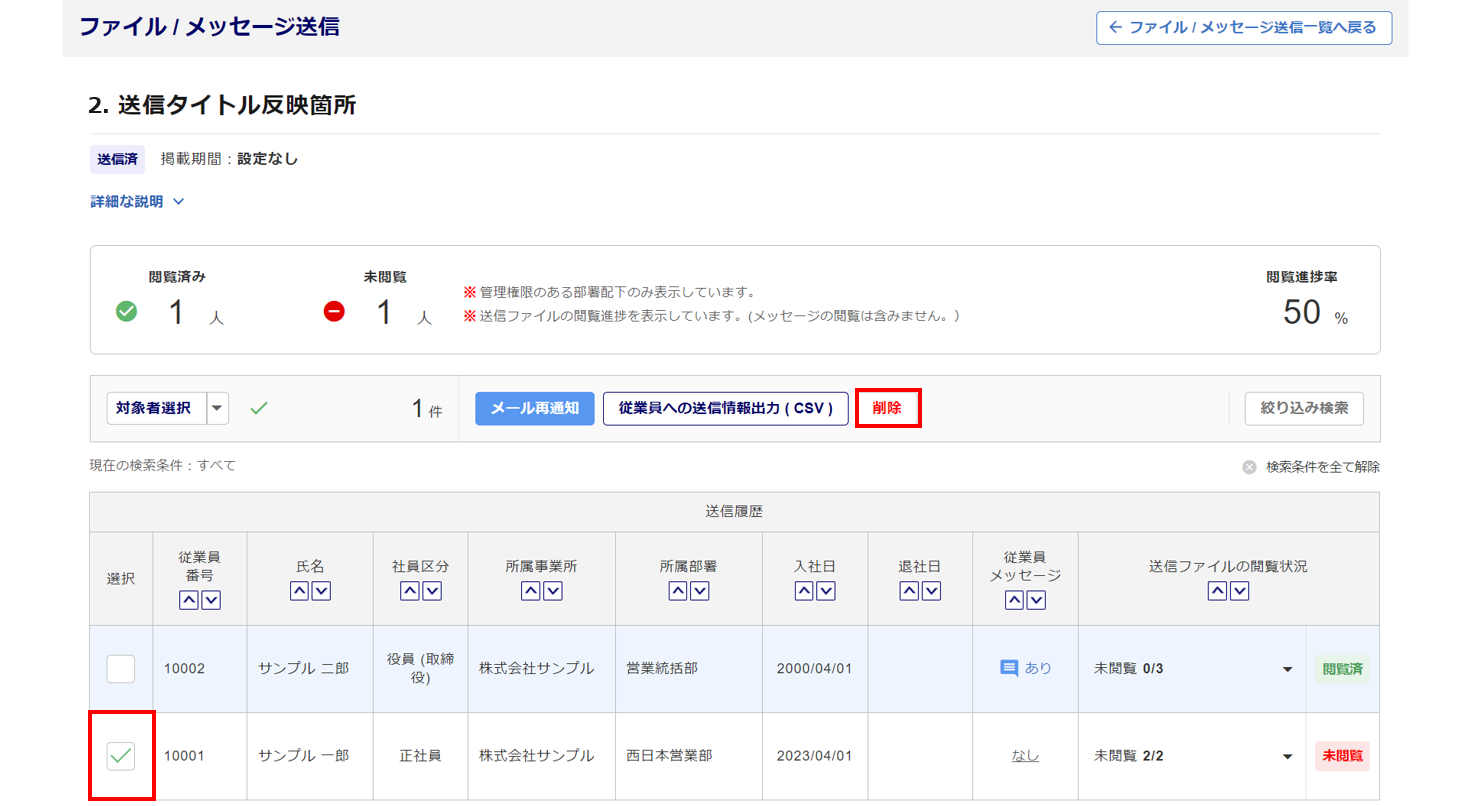Screen dimensions: 1473x806
Task: Open the 対象者選択 dropdown arrow
Action: (218, 408)
